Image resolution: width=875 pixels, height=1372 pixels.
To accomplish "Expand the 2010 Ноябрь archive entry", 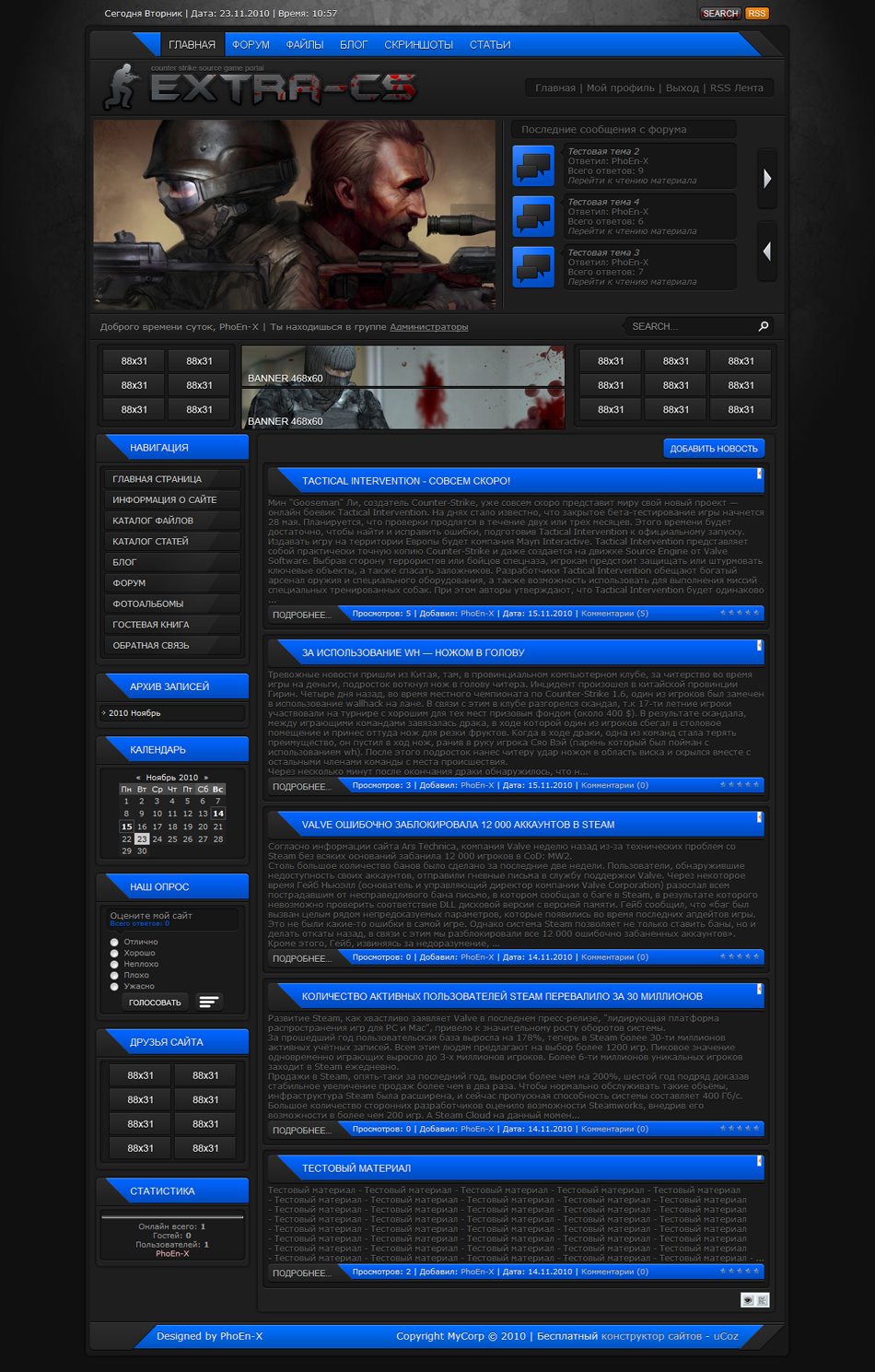I will [x=134, y=713].
